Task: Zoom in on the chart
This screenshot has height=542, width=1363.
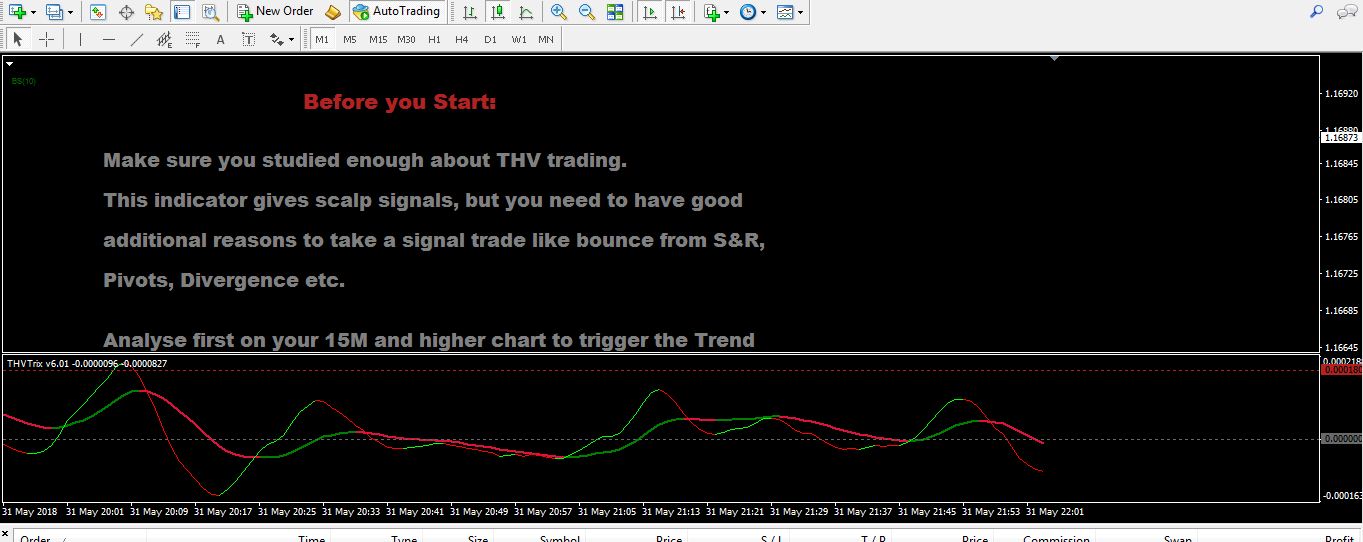Action: coord(558,12)
